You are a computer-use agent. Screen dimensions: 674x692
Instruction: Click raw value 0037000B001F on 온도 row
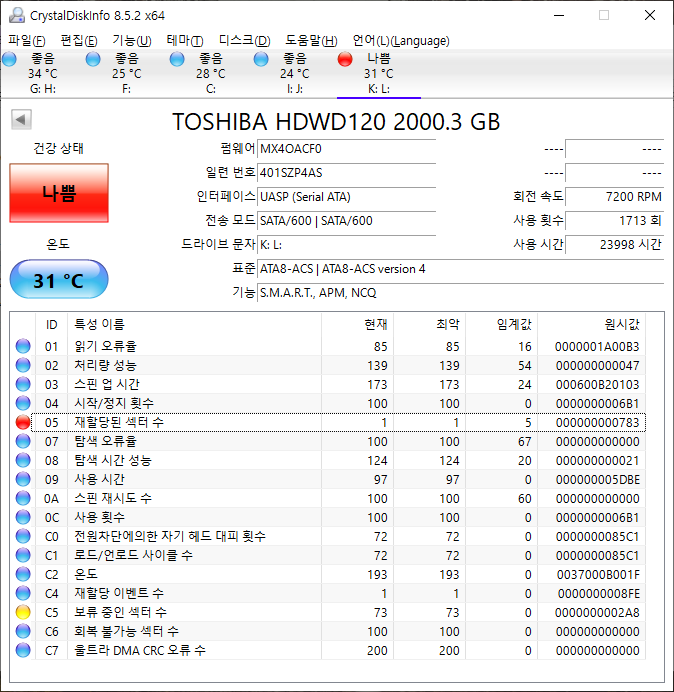[598, 574]
